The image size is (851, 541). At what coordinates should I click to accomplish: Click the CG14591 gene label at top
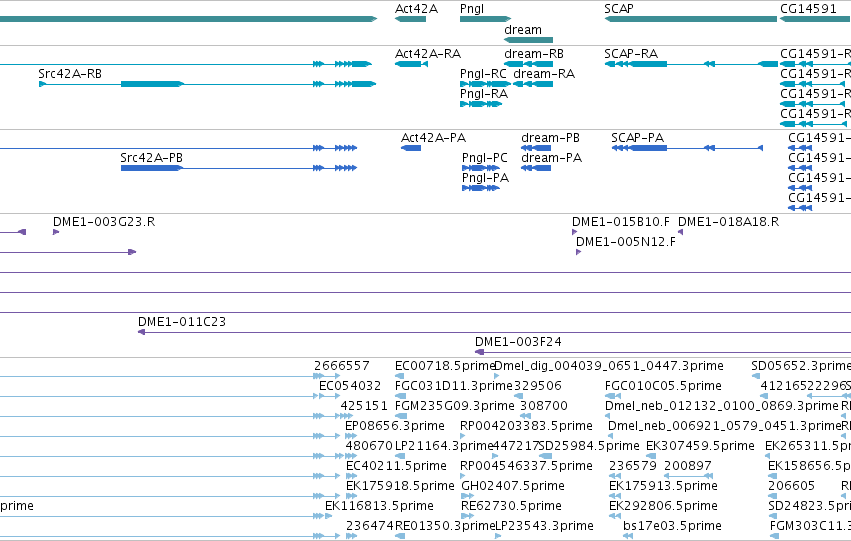(809, 9)
